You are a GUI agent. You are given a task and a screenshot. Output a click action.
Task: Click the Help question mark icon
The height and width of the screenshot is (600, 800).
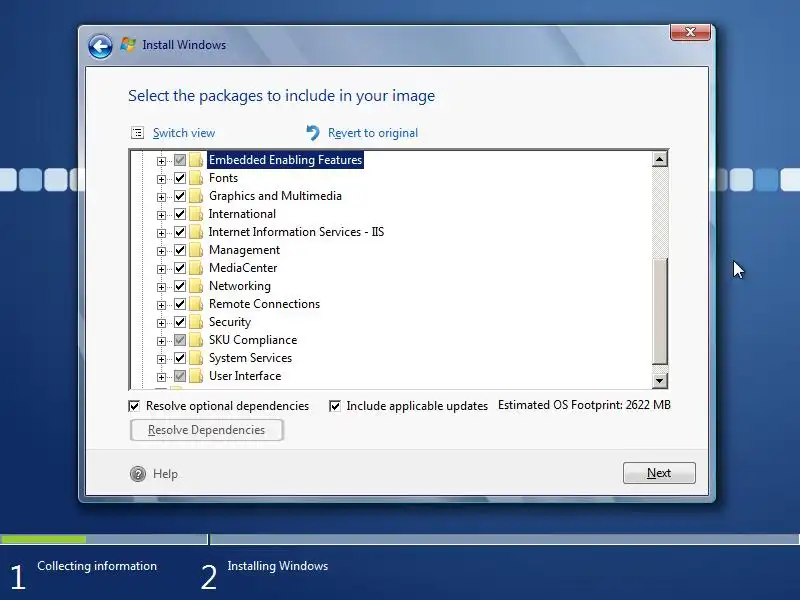138,474
